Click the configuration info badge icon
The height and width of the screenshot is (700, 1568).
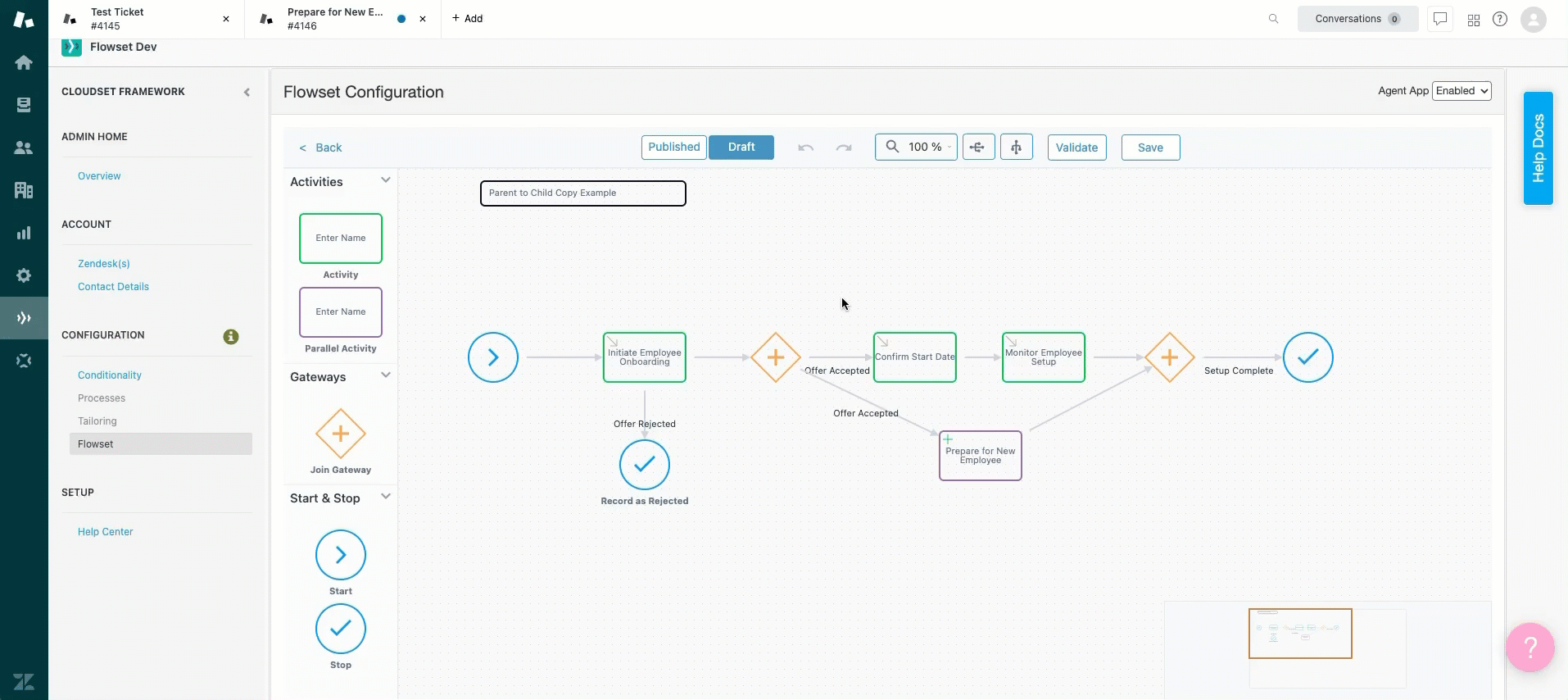(x=231, y=336)
